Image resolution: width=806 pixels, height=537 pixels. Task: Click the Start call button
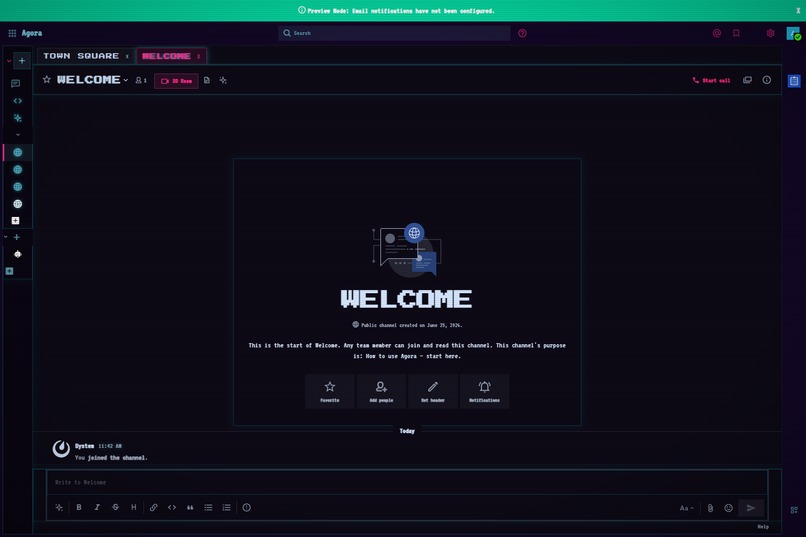click(711, 81)
